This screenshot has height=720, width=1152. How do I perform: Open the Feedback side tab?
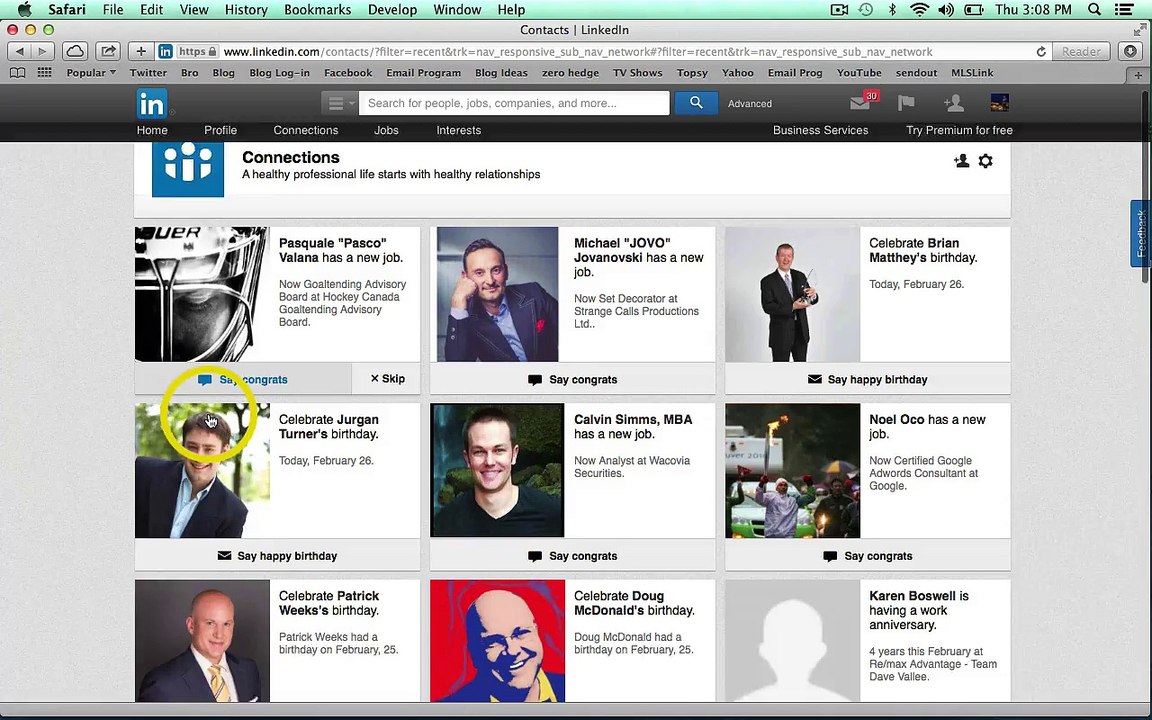pyautogui.click(x=1140, y=233)
